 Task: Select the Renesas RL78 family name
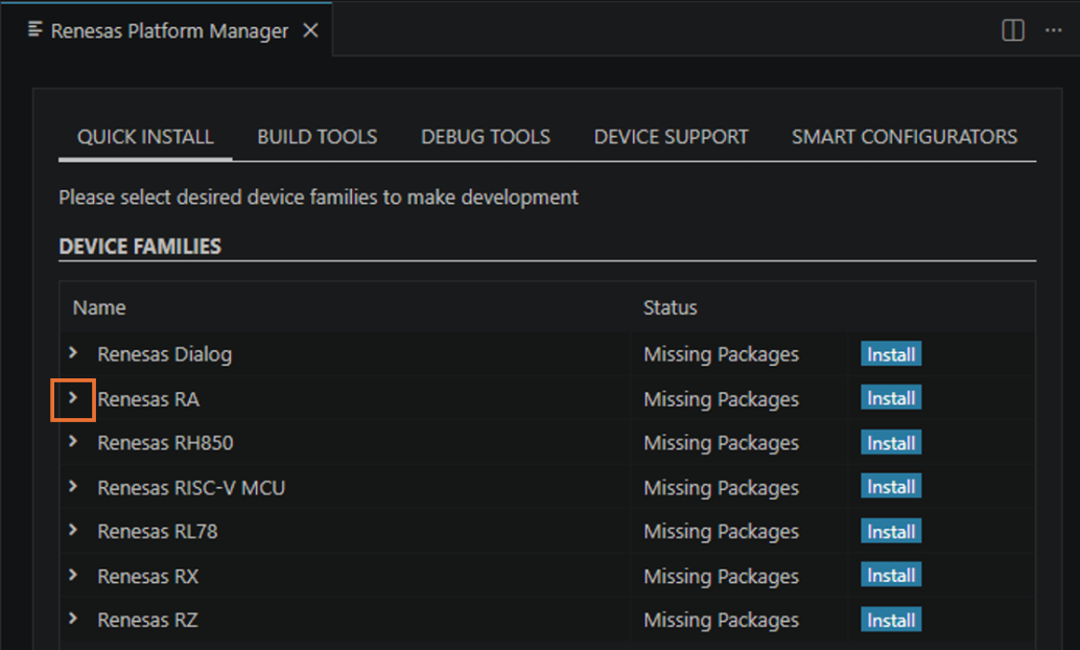click(x=158, y=532)
